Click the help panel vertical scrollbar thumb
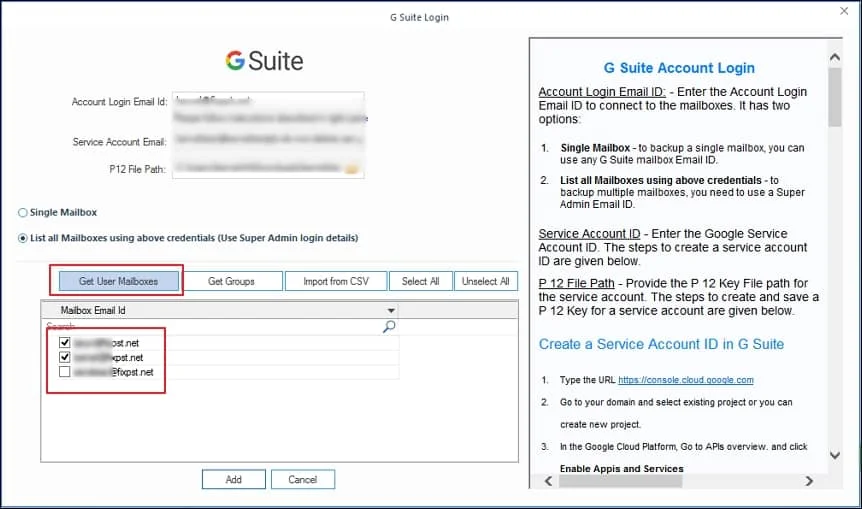862x509 pixels. (835, 97)
